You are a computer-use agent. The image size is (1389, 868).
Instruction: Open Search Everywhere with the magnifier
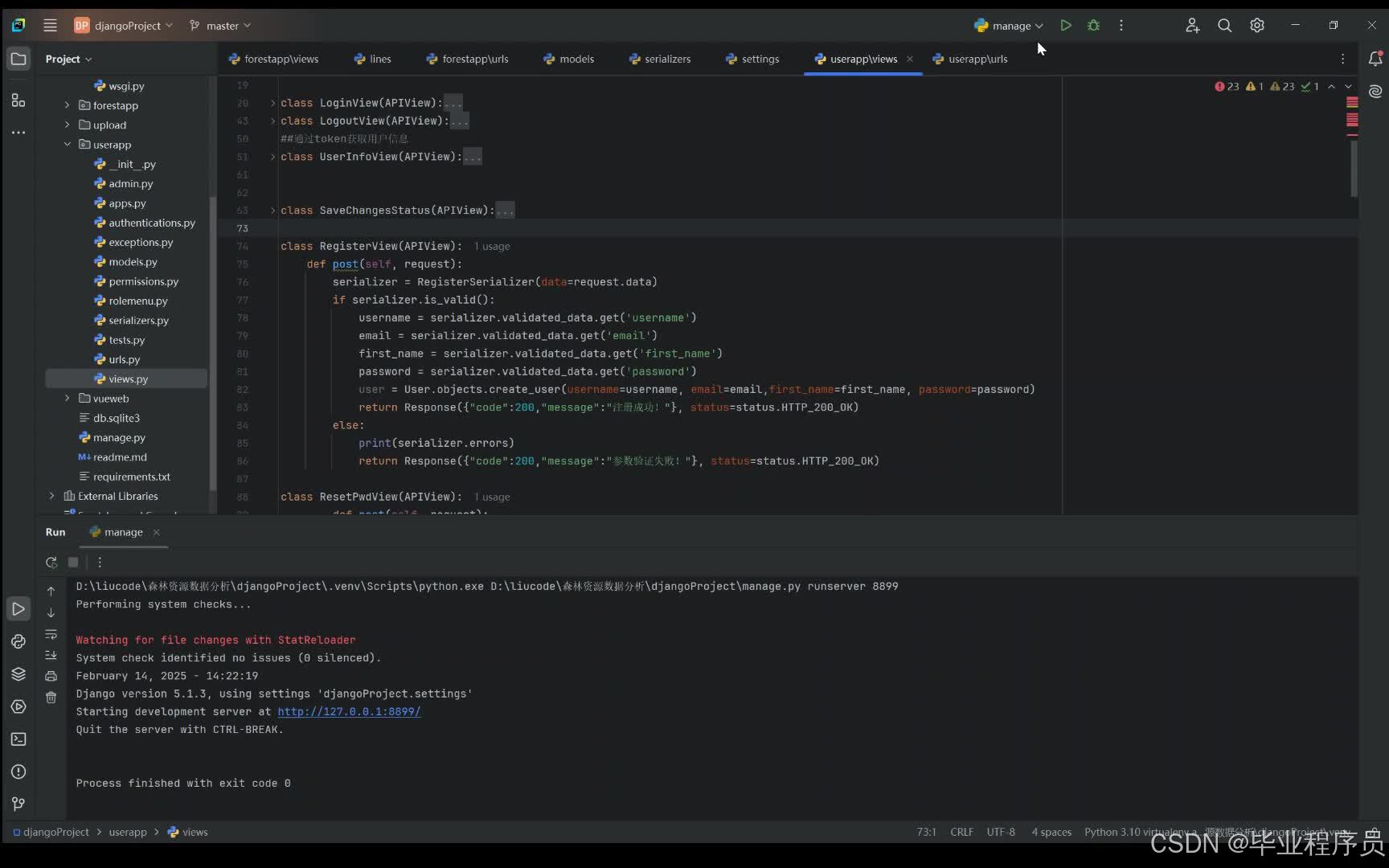pyautogui.click(x=1224, y=25)
